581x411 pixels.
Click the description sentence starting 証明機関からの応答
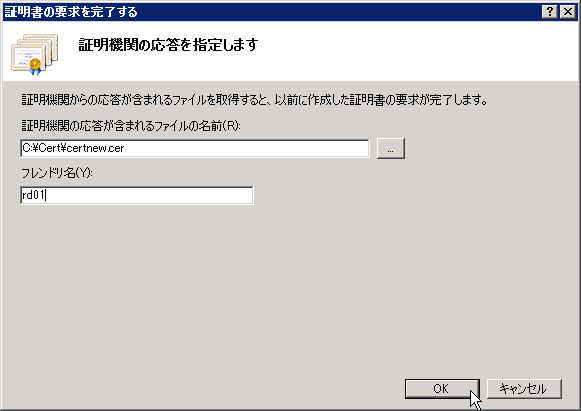[x=254, y=100]
